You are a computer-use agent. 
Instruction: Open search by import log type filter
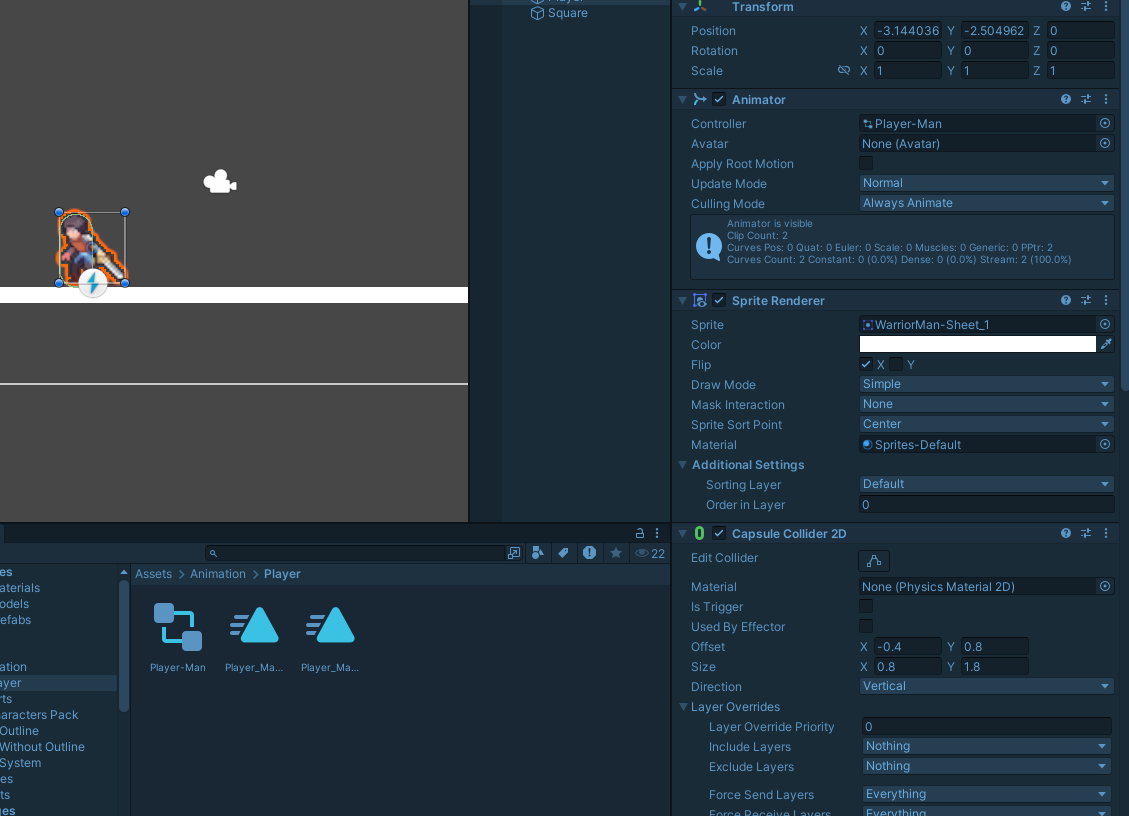pos(590,553)
